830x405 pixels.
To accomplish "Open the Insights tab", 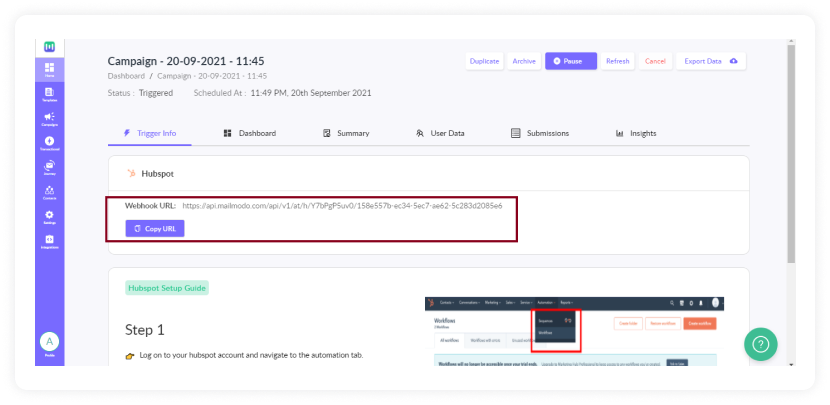I will (x=636, y=133).
